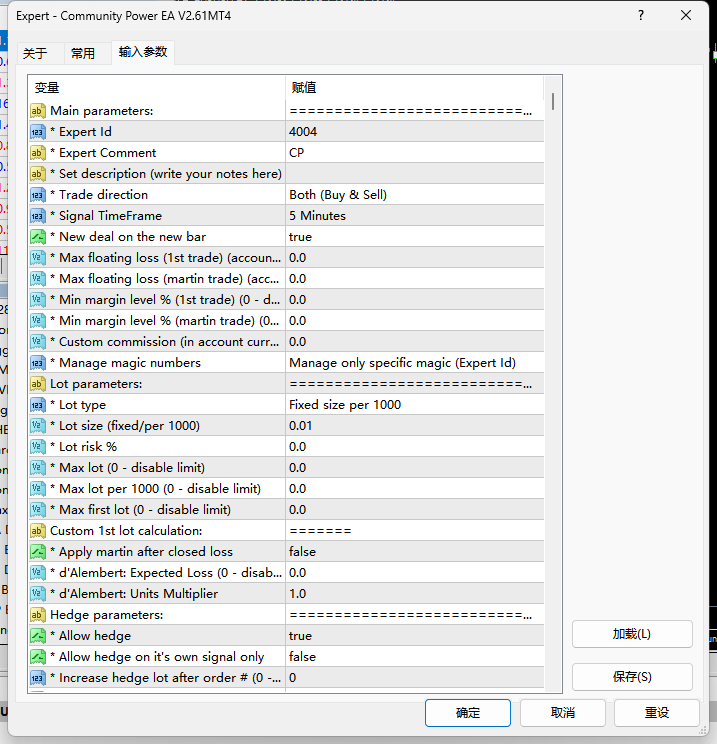This screenshot has width=717, height=744.
Task: Click the integer icon beside Expert Id
Action: [38, 132]
